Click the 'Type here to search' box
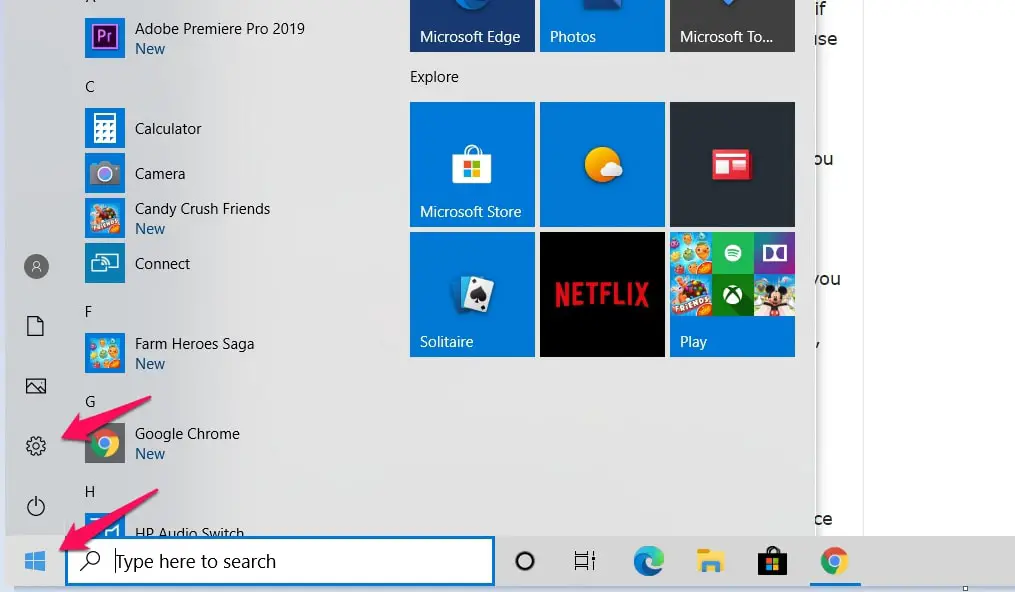The height and width of the screenshot is (592, 1015). tap(280, 561)
